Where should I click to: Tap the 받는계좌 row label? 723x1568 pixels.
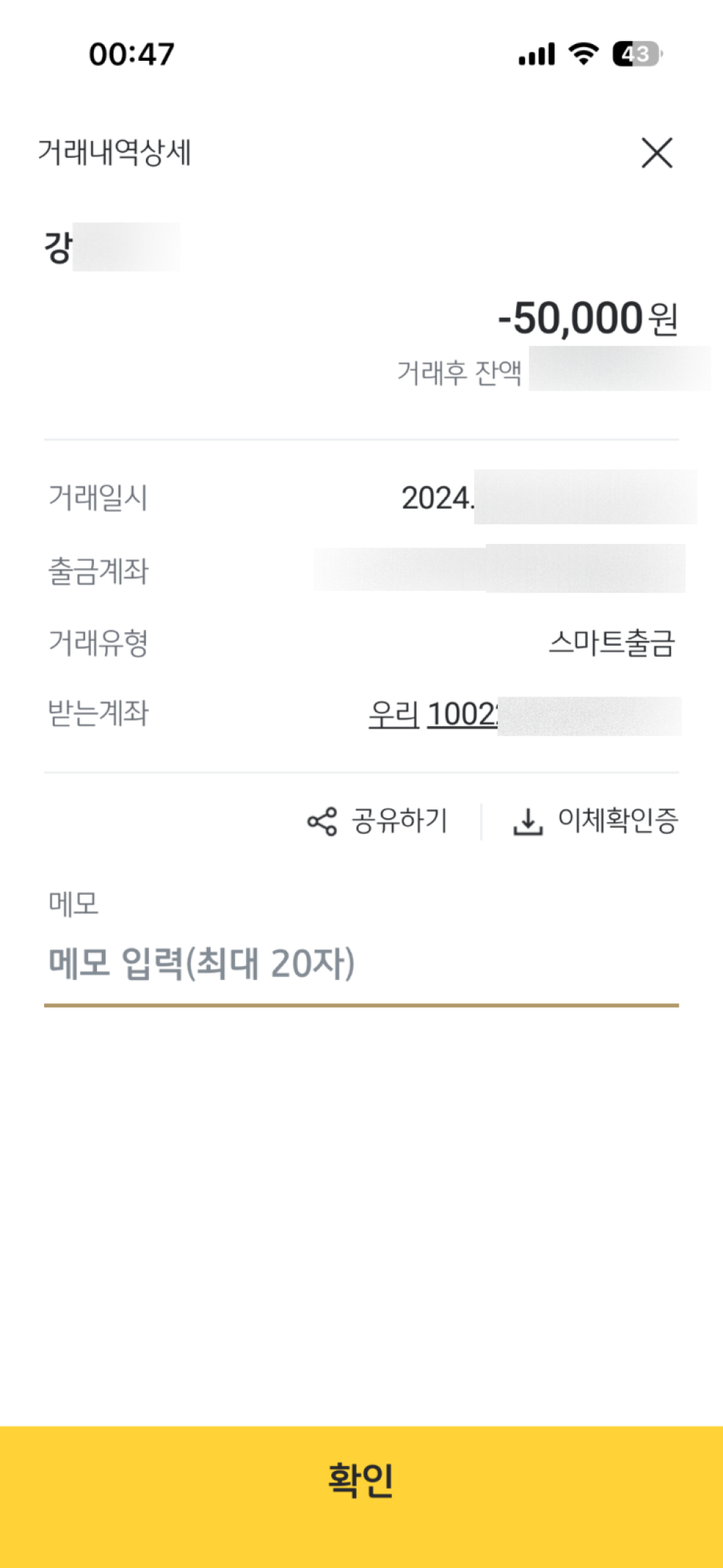click(98, 714)
